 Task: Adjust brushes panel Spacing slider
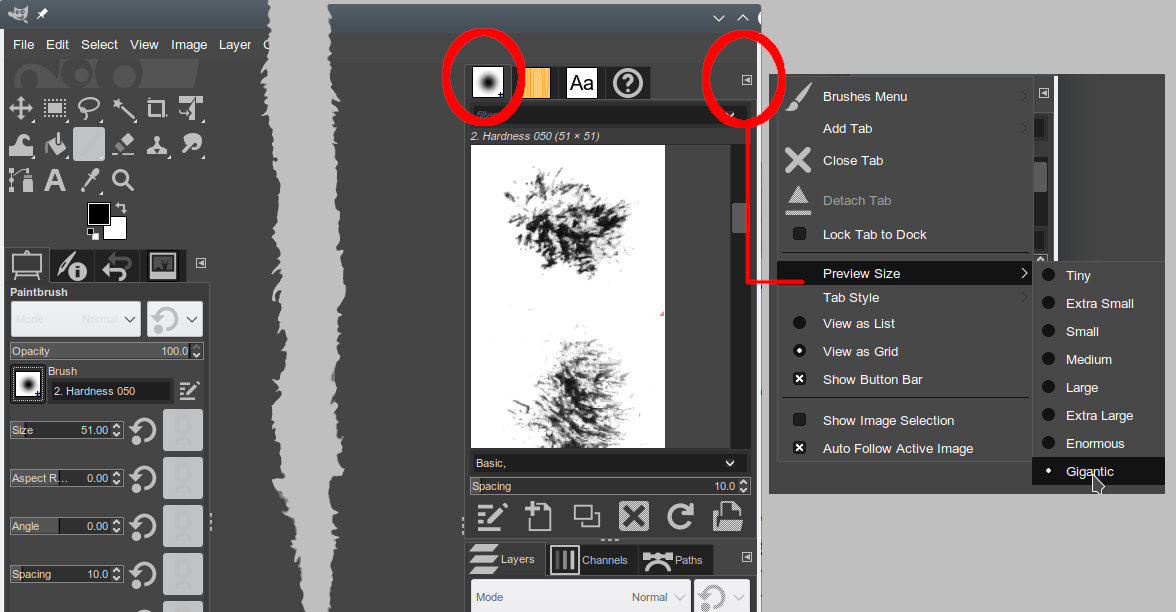tap(604, 486)
